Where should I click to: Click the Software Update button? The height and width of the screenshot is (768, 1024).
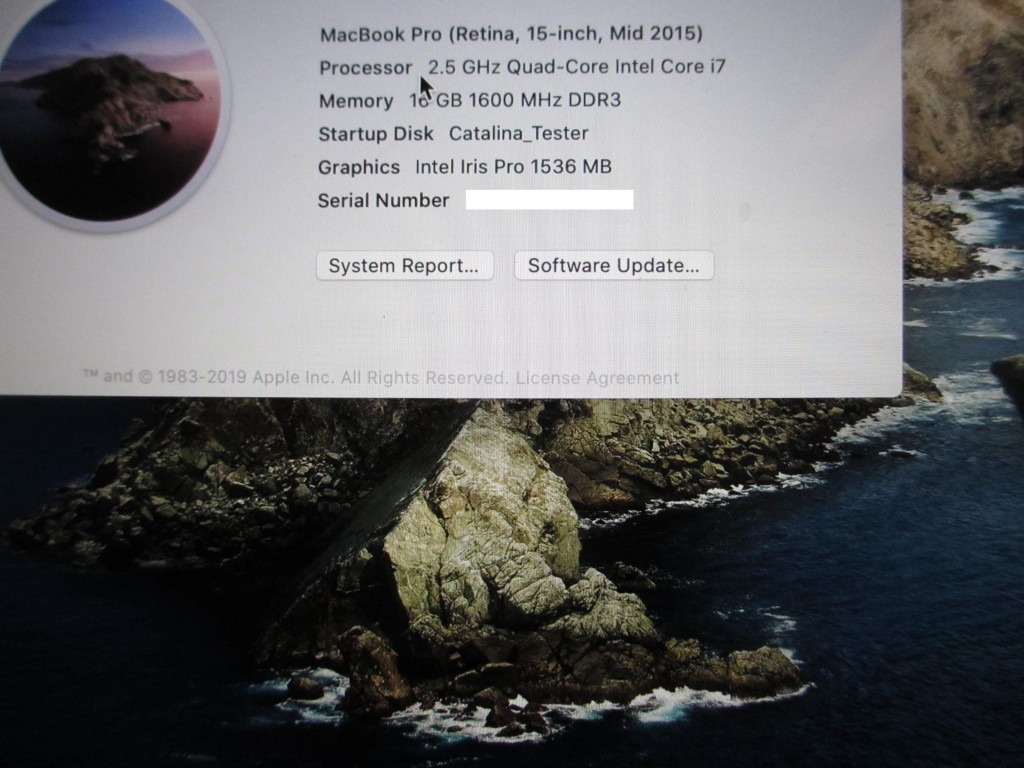click(614, 266)
